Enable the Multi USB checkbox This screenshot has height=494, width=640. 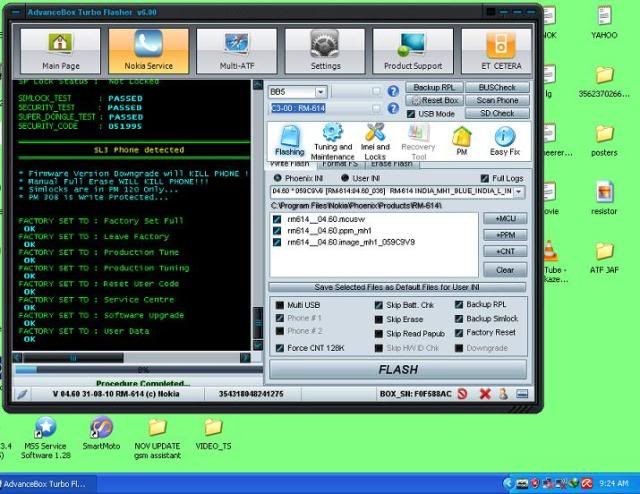tap(280, 305)
